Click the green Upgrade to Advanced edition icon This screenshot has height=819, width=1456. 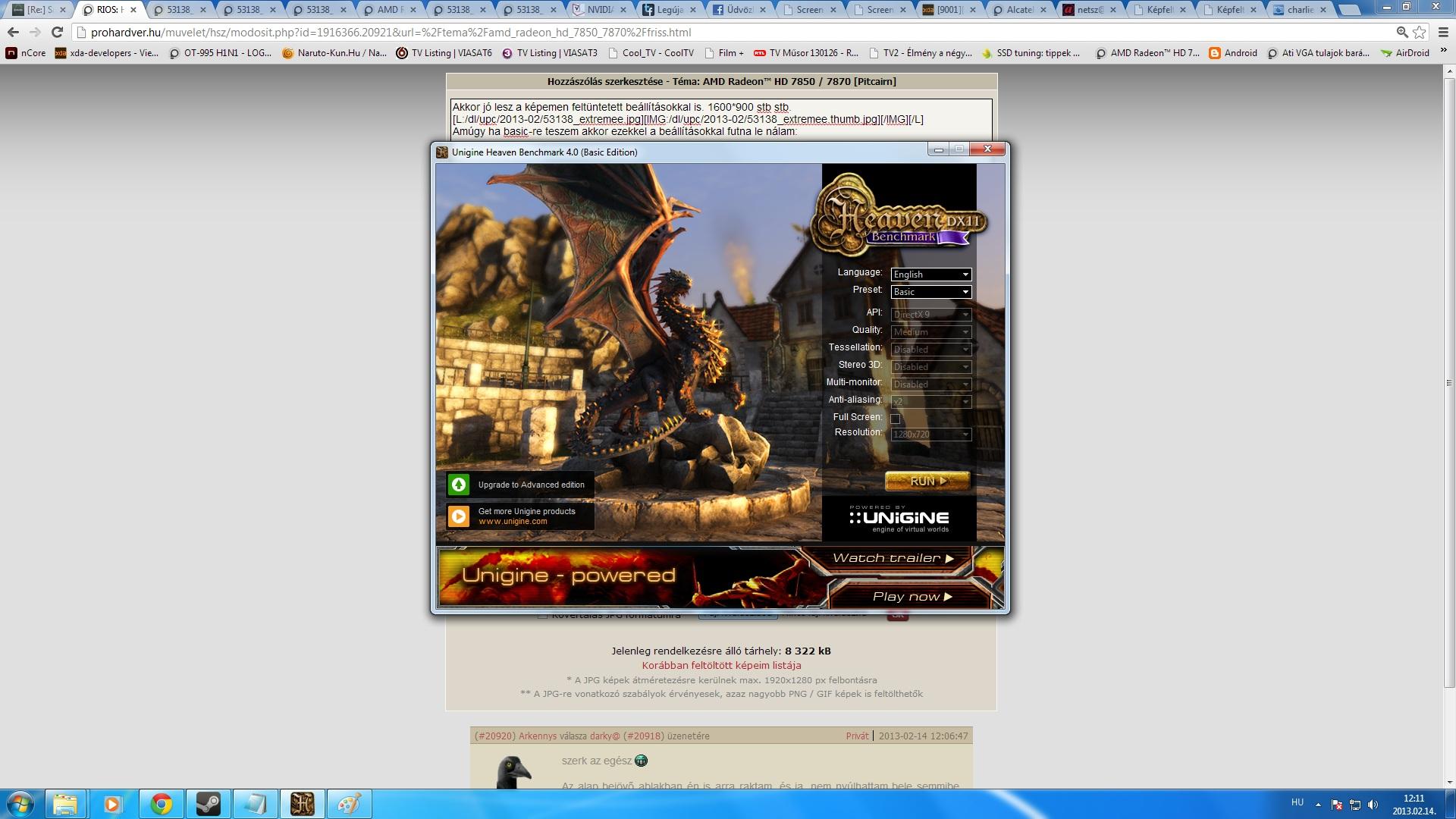[459, 485]
